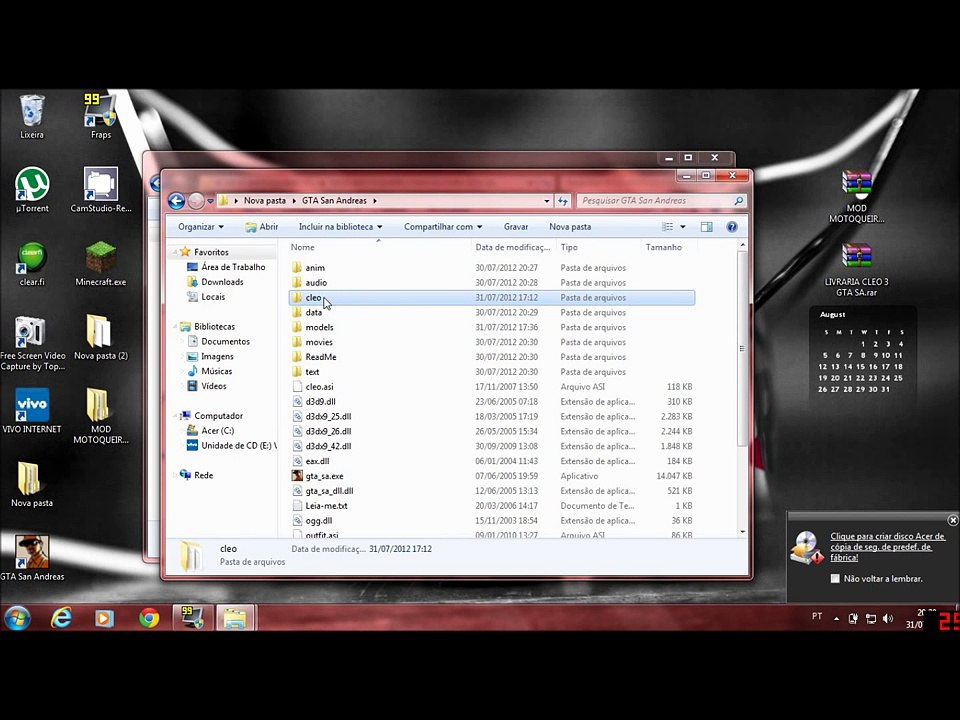Click the refresh button beside address bar
The width and height of the screenshot is (960, 720).
563,201
